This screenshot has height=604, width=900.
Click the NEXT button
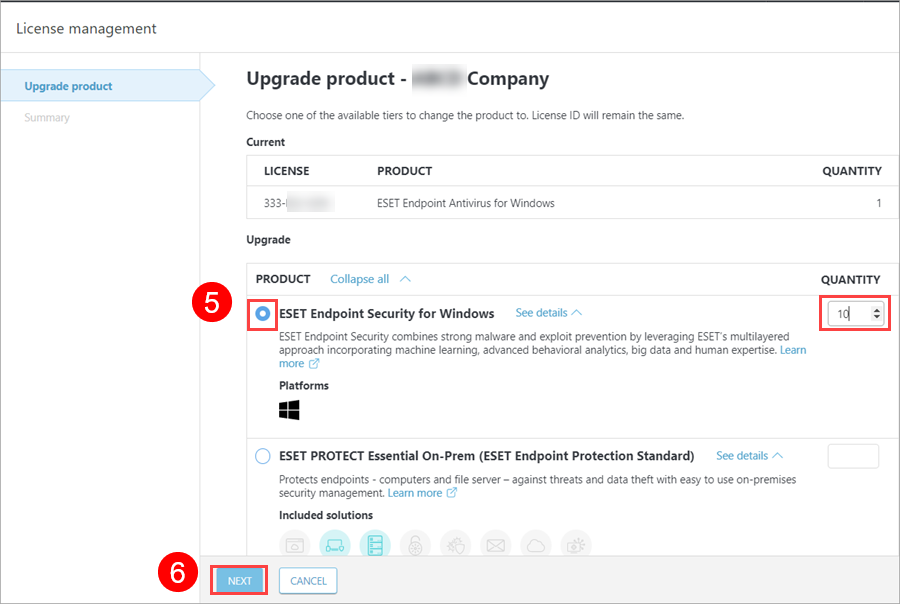pyautogui.click(x=239, y=580)
